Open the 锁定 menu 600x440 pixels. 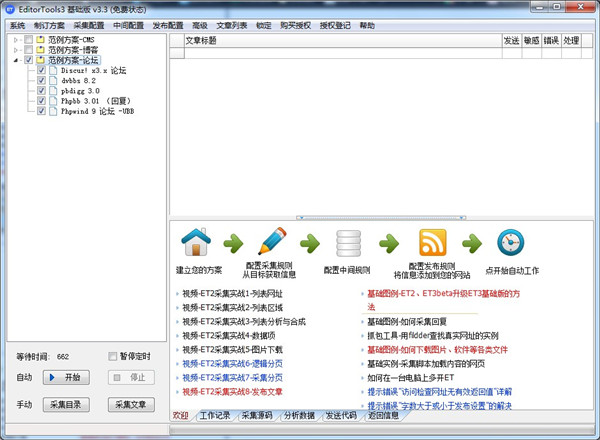264,26
